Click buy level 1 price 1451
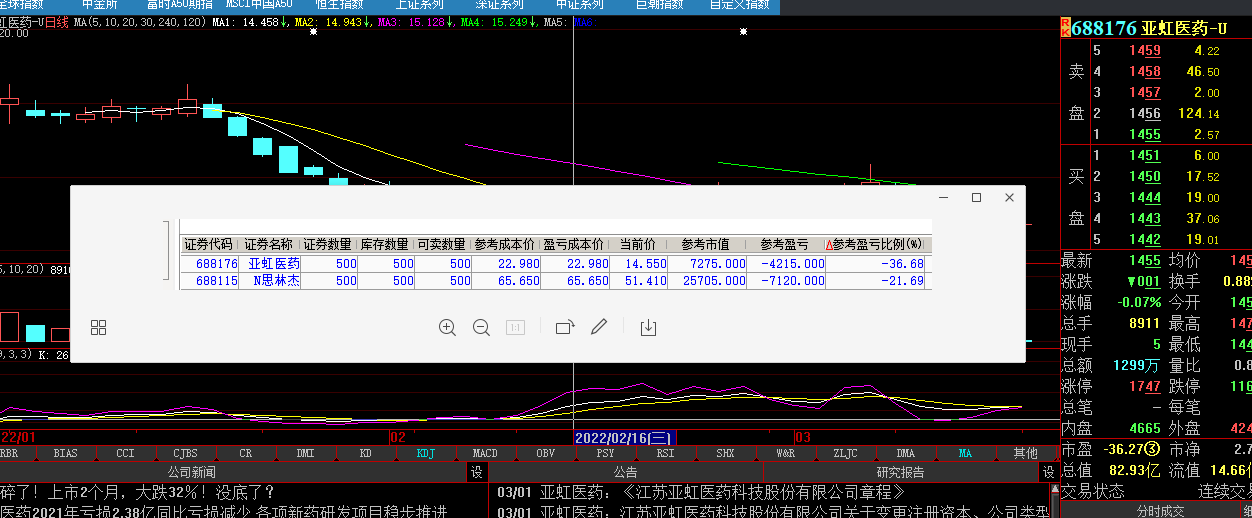The width and height of the screenshot is (1252, 518). click(1145, 156)
